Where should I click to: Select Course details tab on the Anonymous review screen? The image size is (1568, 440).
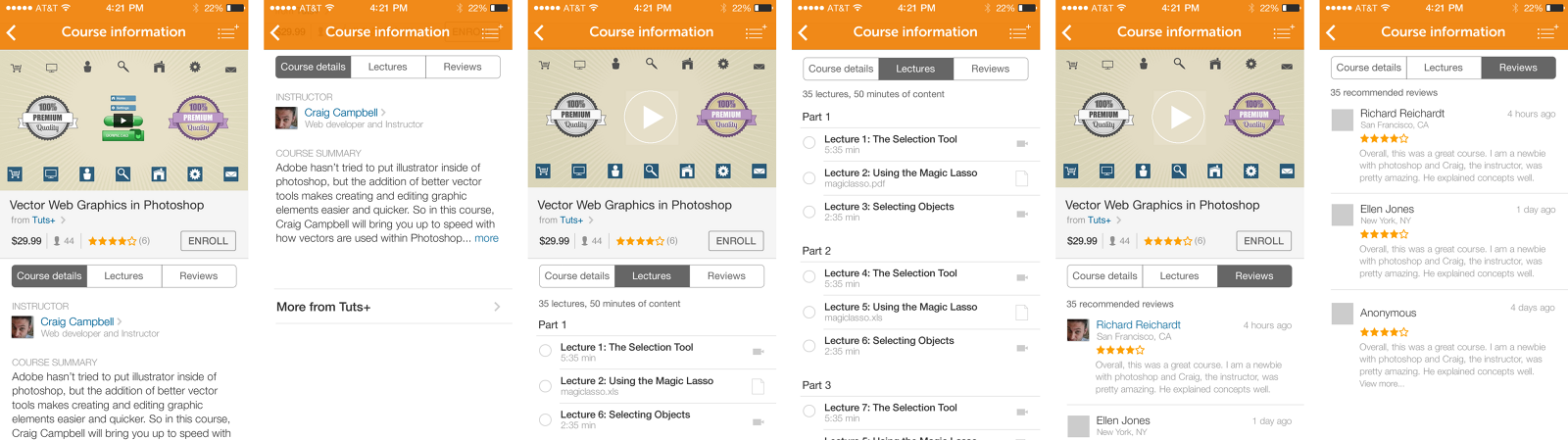(1369, 68)
